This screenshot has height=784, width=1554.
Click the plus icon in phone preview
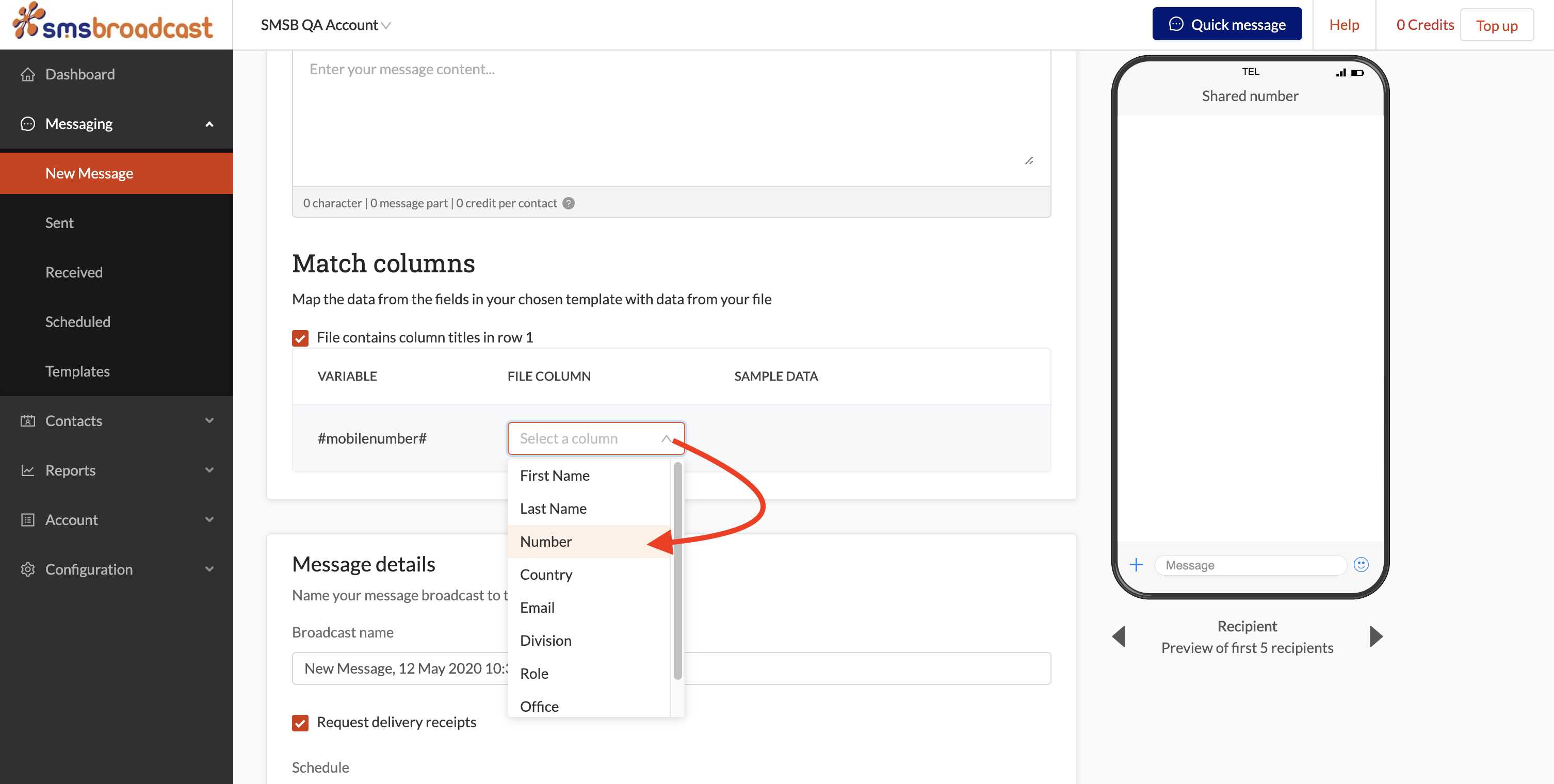pyautogui.click(x=1137, y=564)
